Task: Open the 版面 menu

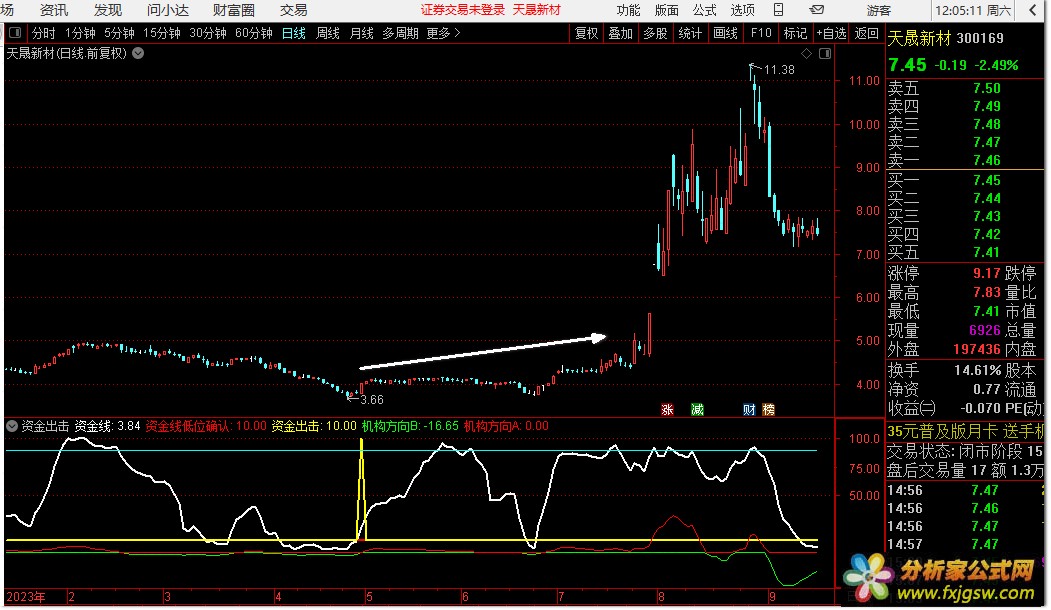Action: coord(666,10)
